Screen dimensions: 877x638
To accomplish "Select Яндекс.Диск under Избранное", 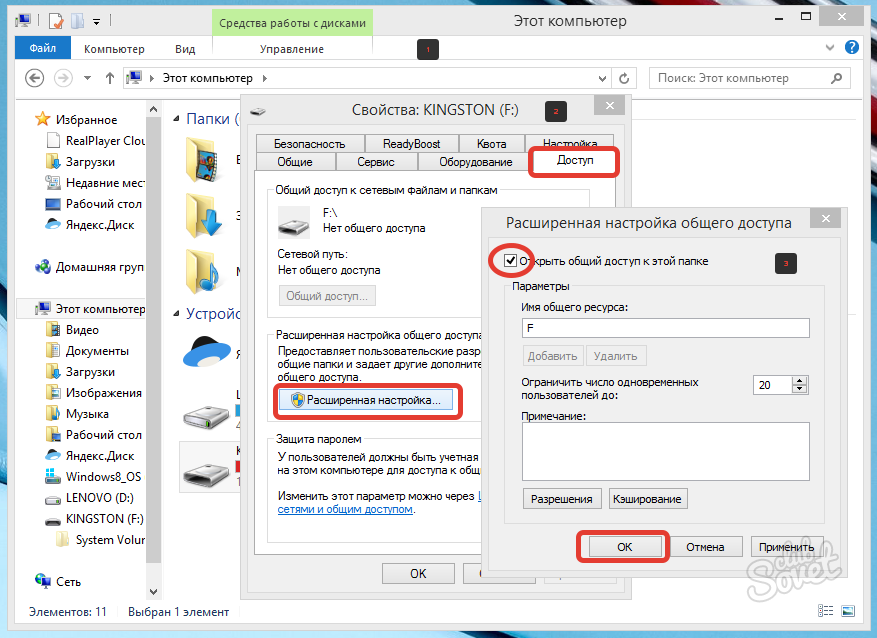I will [91, 225].
